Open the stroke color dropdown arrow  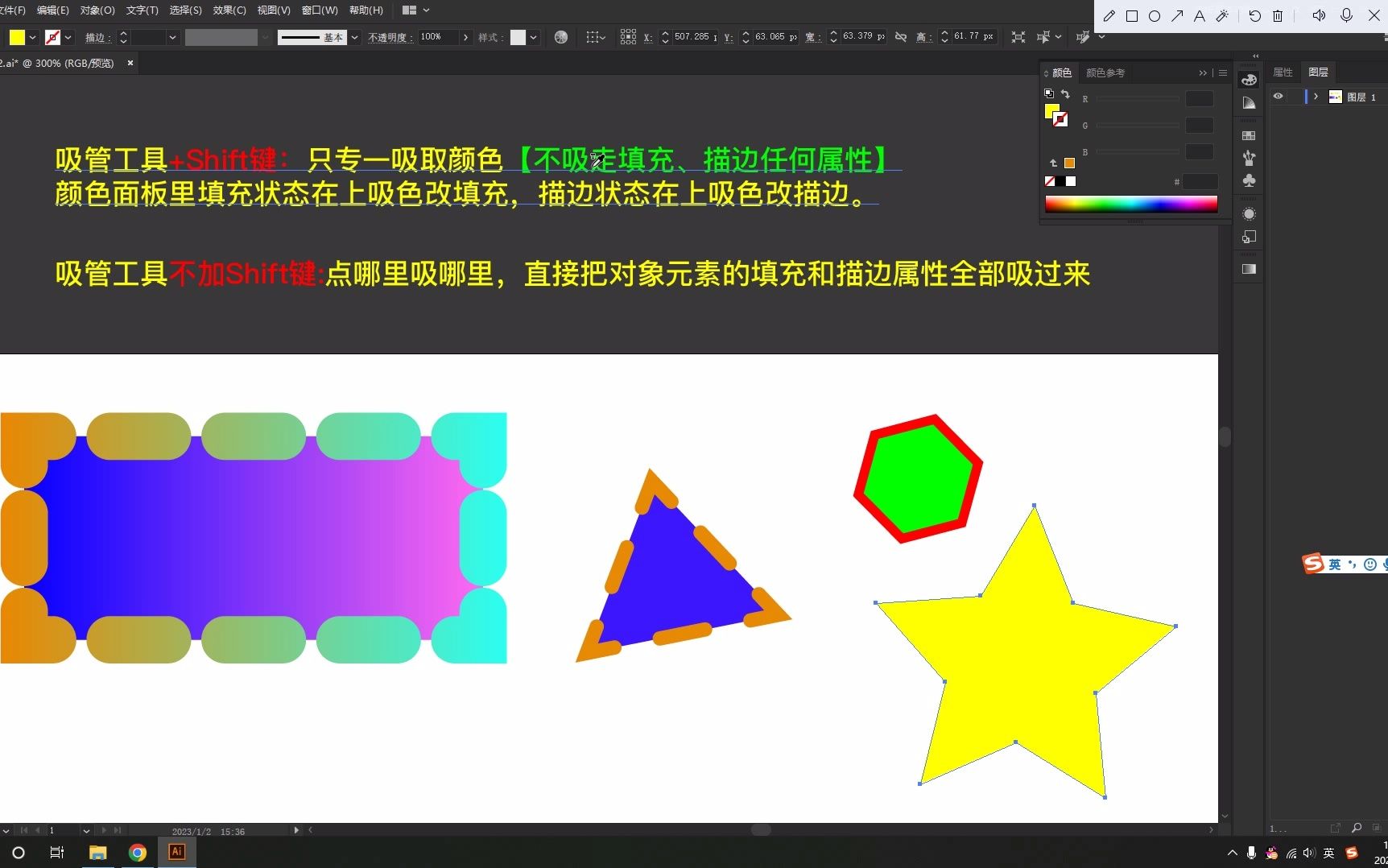(x=68, y=37)
